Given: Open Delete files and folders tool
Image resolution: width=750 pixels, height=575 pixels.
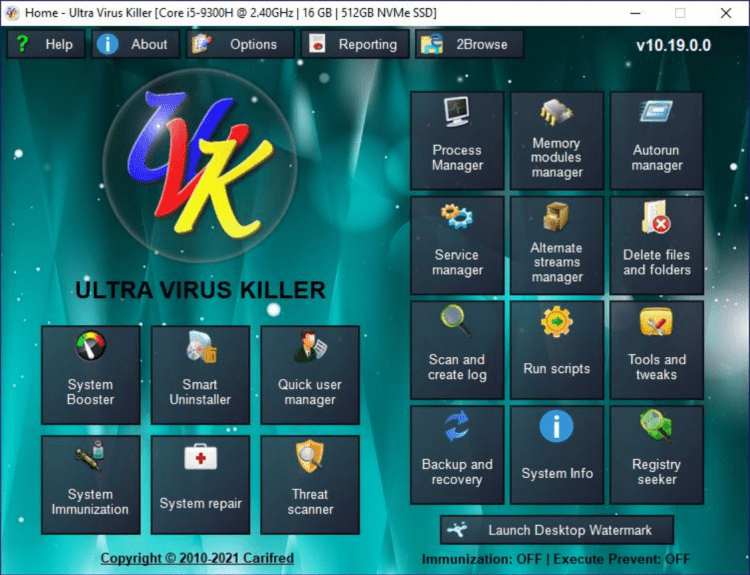Looking at the screenshot, I should pyautogui.click(x=657, y=245).
